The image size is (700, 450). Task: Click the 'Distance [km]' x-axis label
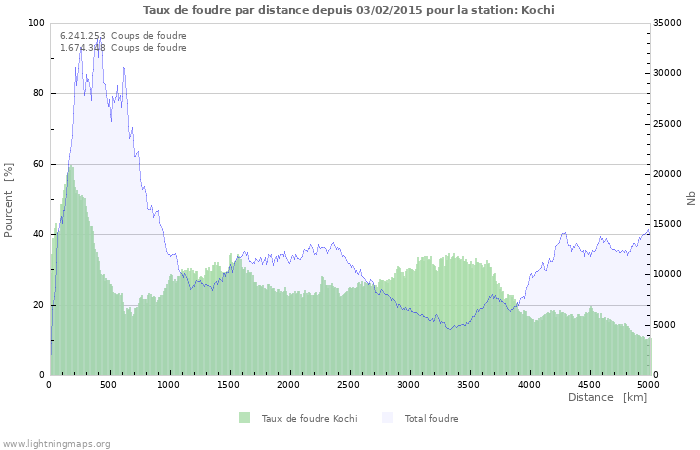click(x=607, y=397)
